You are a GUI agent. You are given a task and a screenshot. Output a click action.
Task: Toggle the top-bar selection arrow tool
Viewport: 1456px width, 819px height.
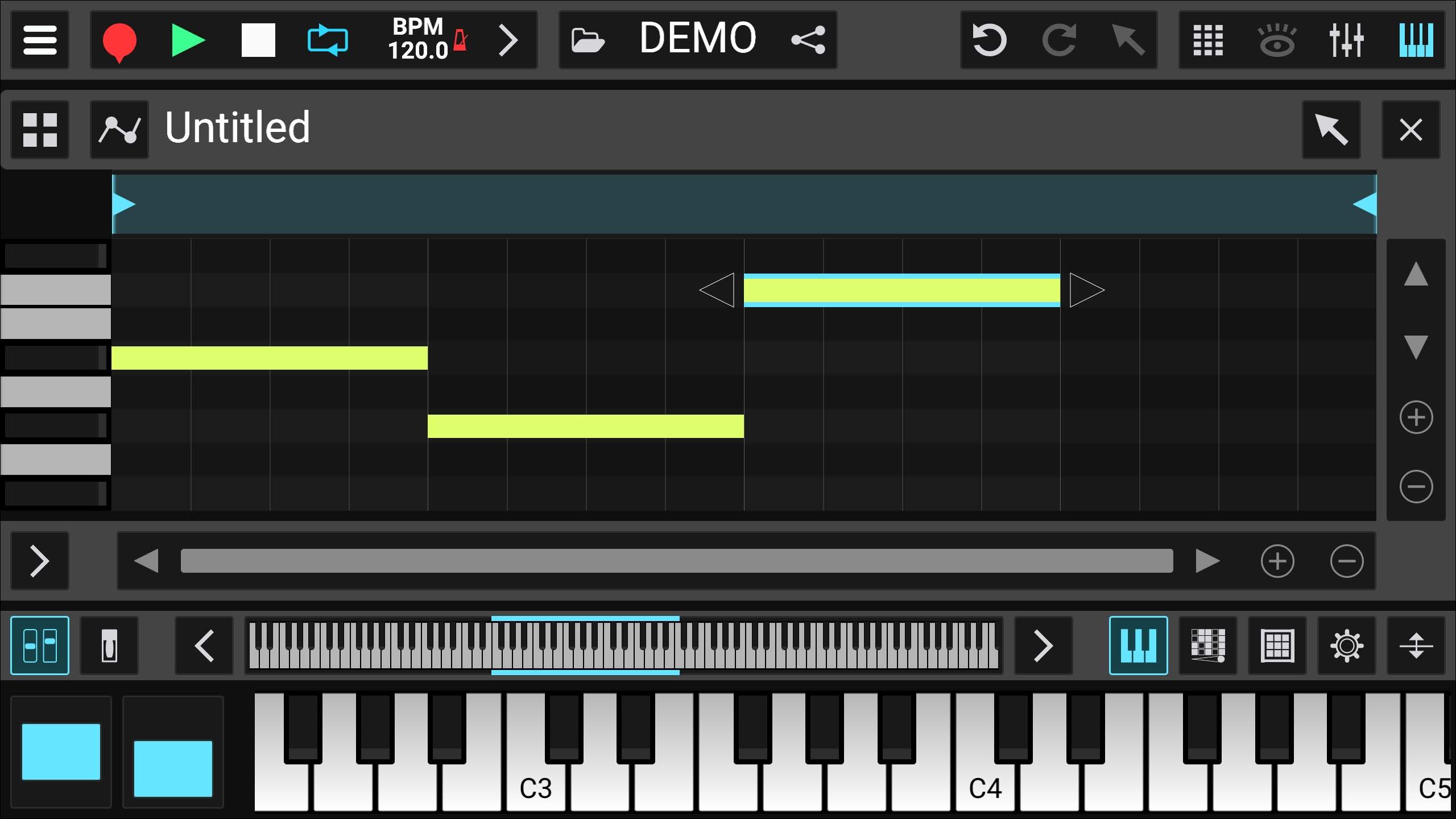click(1128, 40)
